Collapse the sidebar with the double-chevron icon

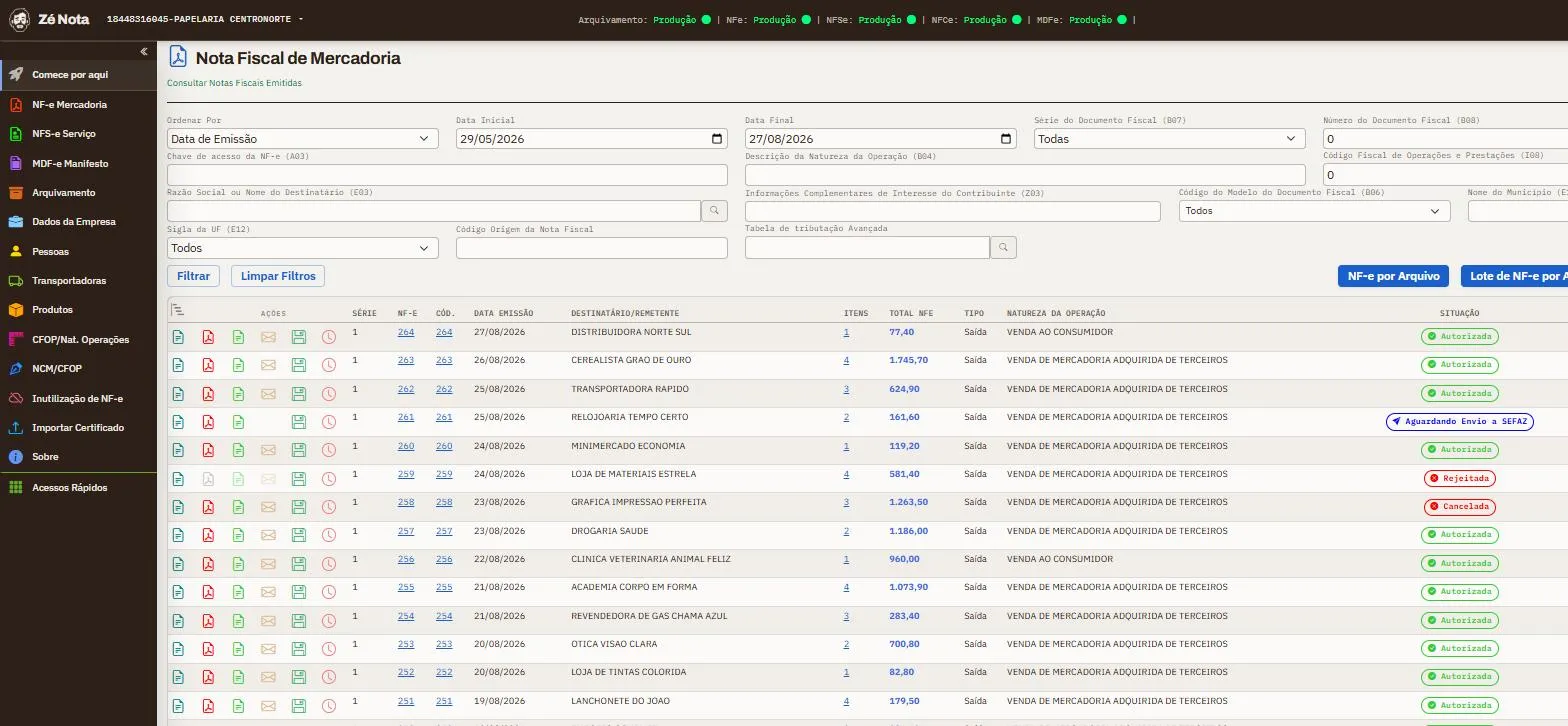pos(144,51)
